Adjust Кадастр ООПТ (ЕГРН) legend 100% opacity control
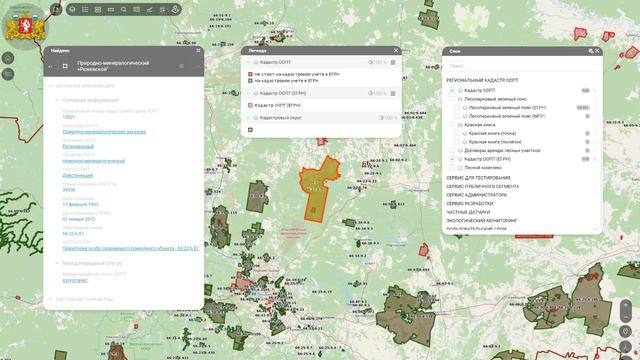The image size is (640, 360). click(377, 93)
